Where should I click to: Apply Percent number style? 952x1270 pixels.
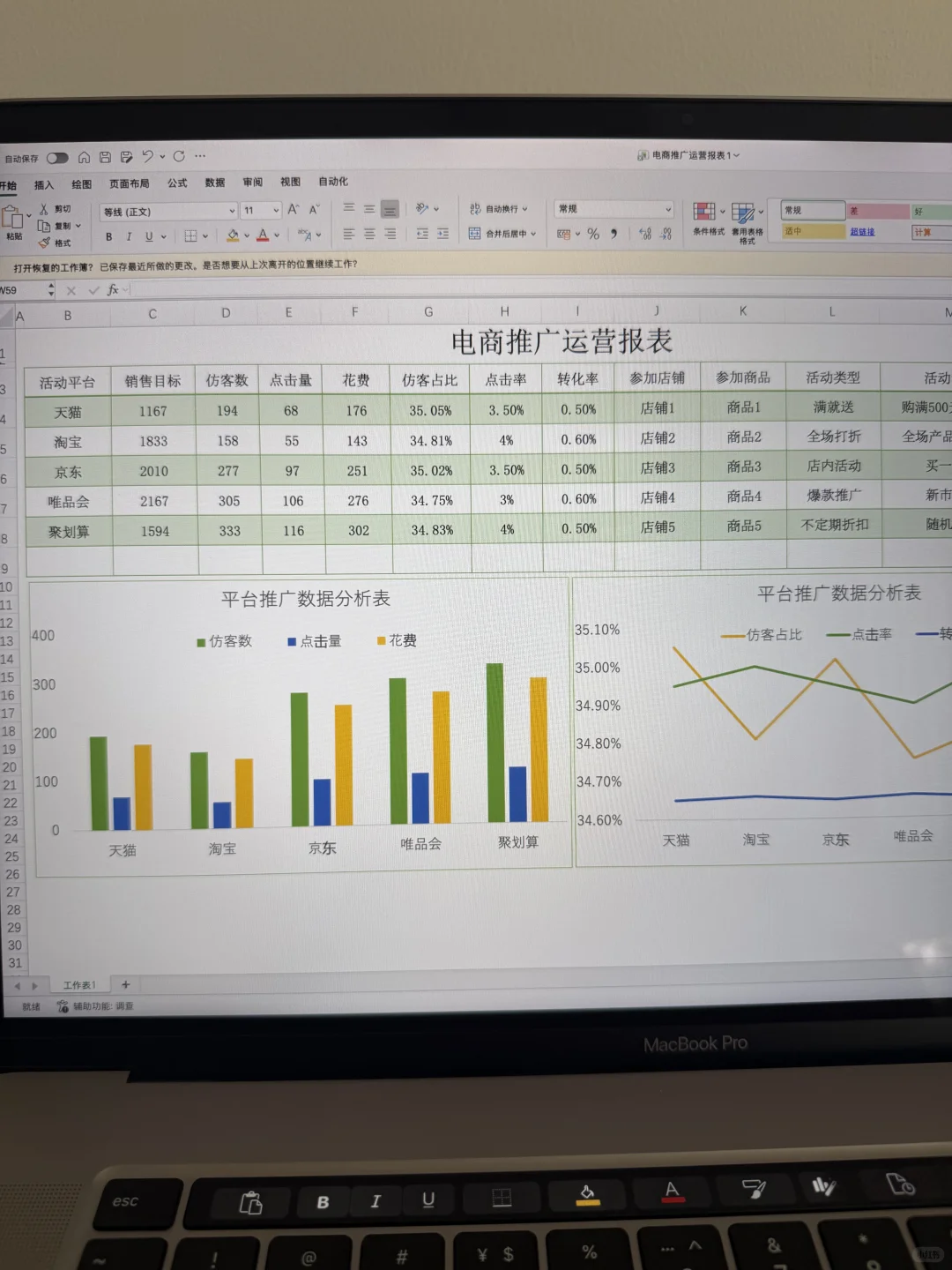click(593, 235)
